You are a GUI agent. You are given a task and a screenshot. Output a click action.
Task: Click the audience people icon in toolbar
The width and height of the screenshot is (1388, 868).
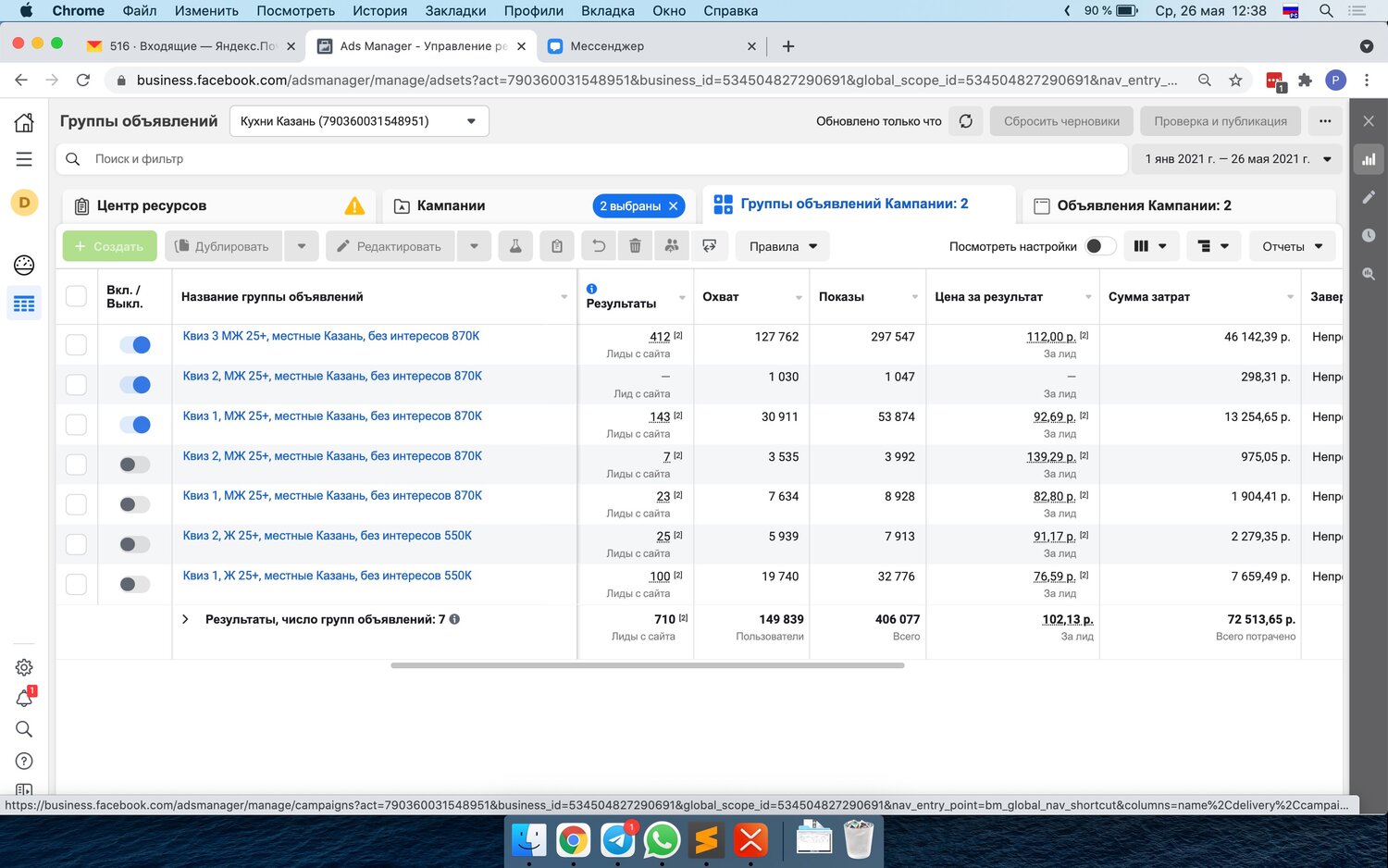coord(672,246)
